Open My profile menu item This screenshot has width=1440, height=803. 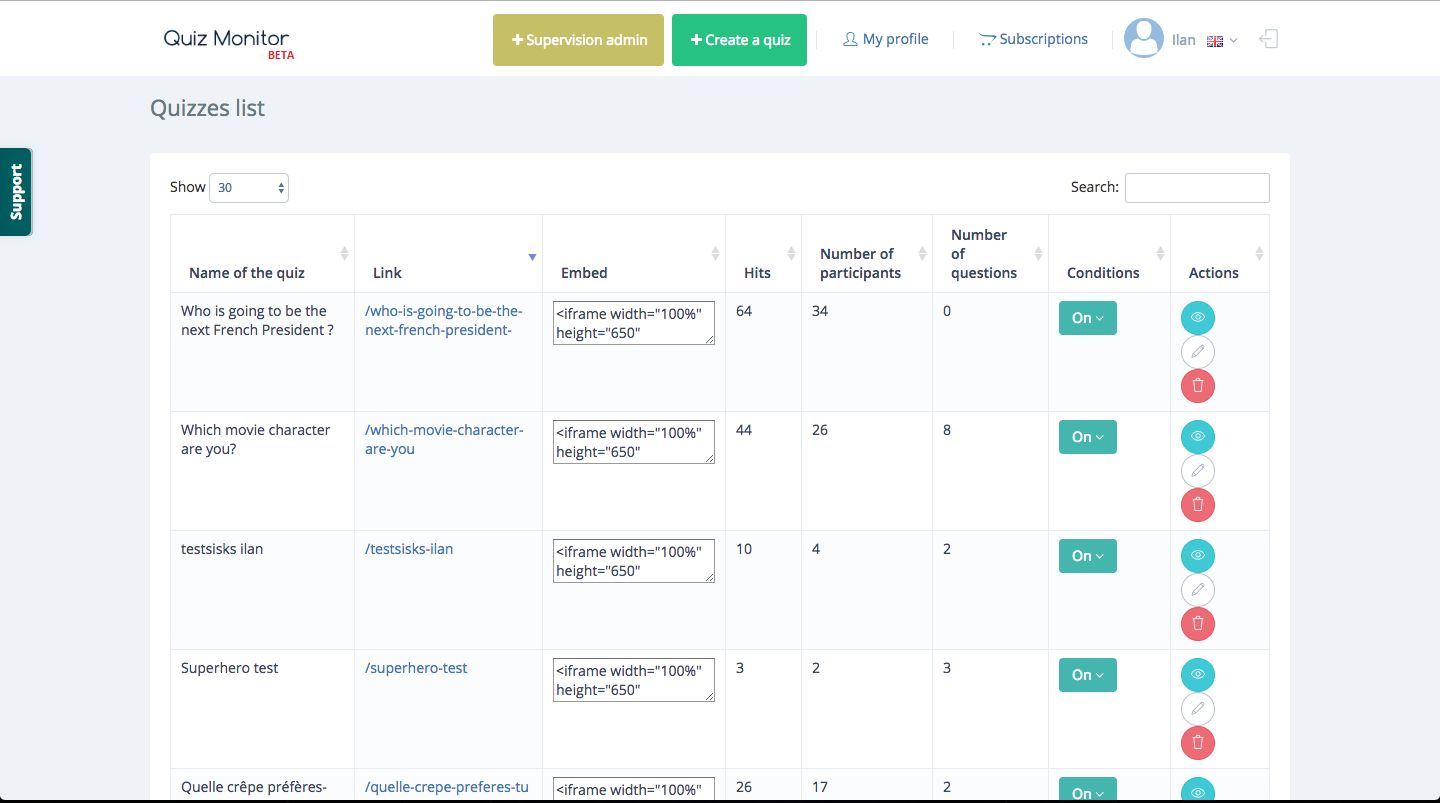[x=885, y=39]
